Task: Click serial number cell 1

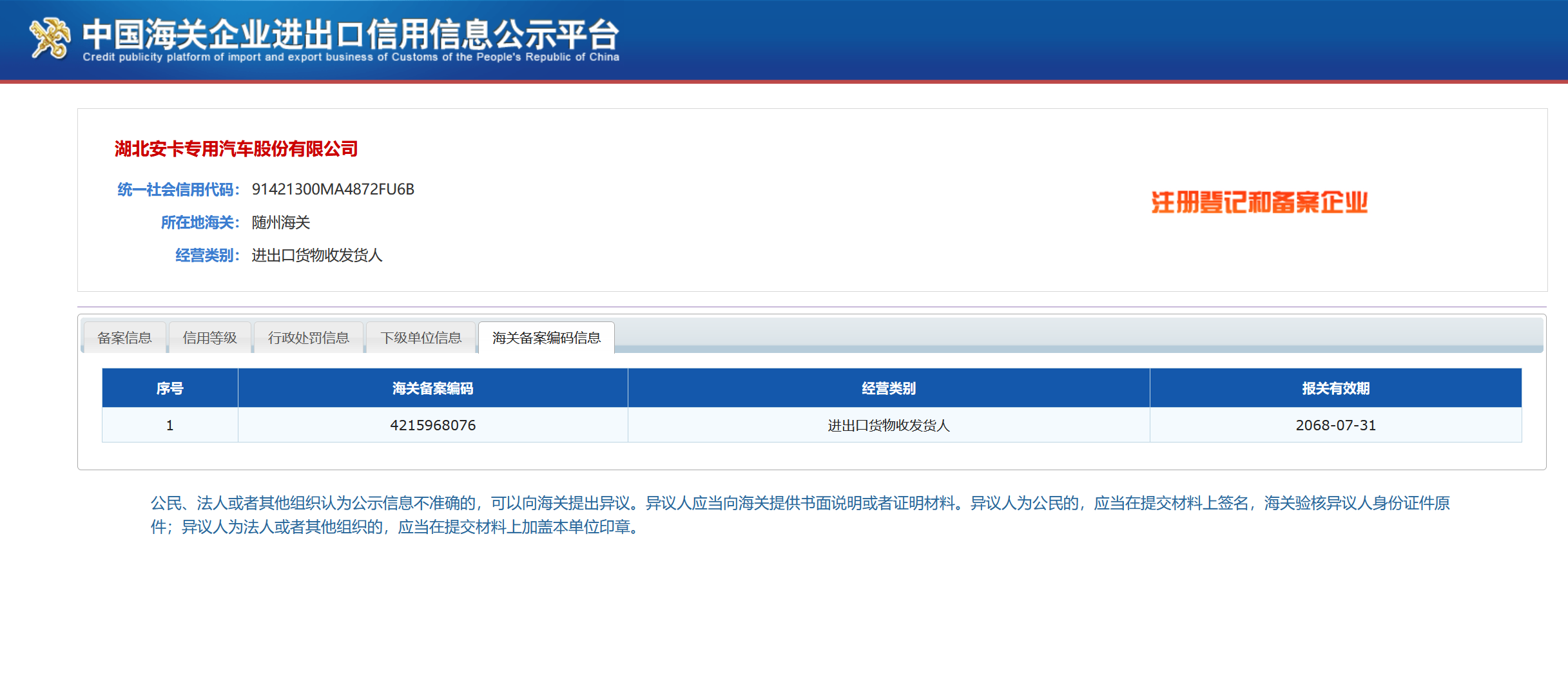Action: point(170,425)
